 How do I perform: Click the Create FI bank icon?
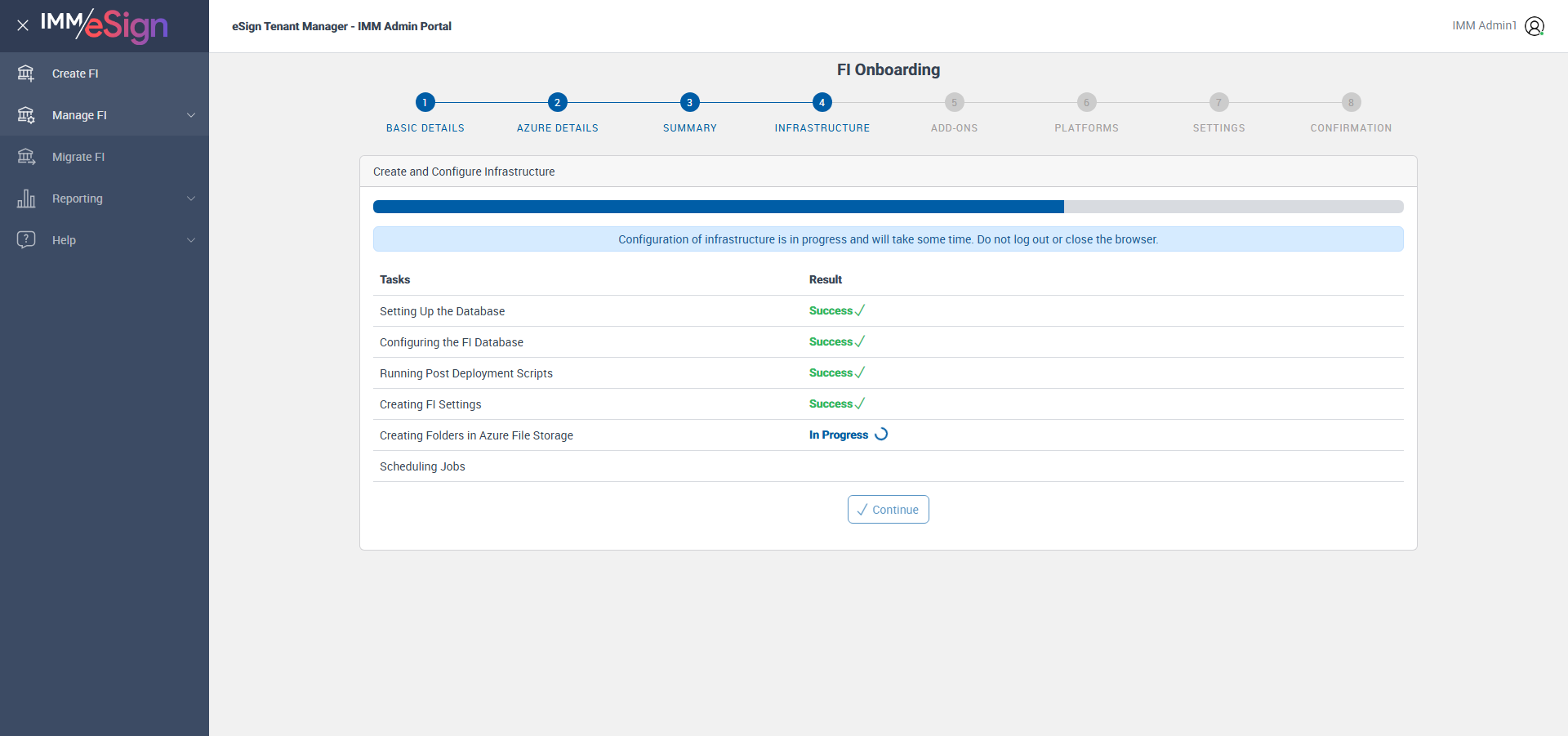coord(26,74)
